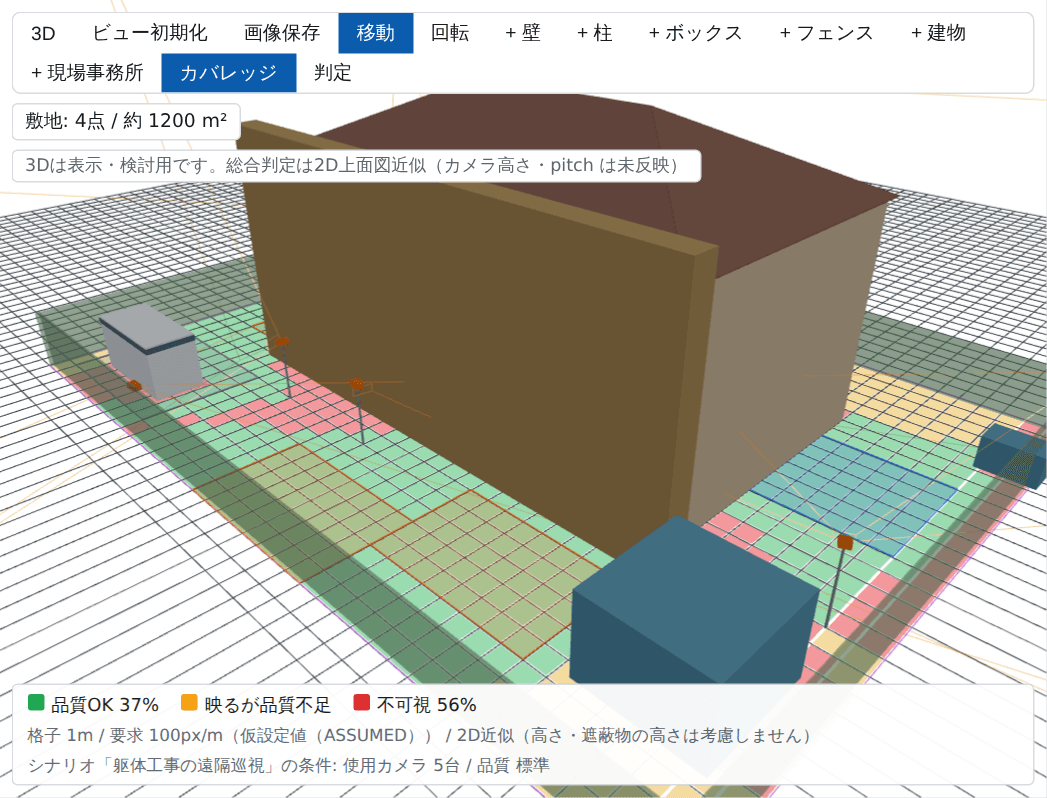The image size is (1047, 798).
Task: Select camera marker next to gray office
Action: pyautogui.click(x=134, y=385)
